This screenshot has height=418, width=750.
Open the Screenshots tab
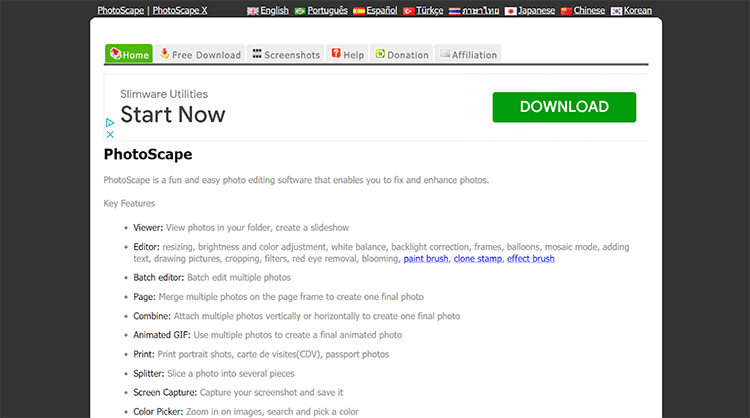click(285, 55)
